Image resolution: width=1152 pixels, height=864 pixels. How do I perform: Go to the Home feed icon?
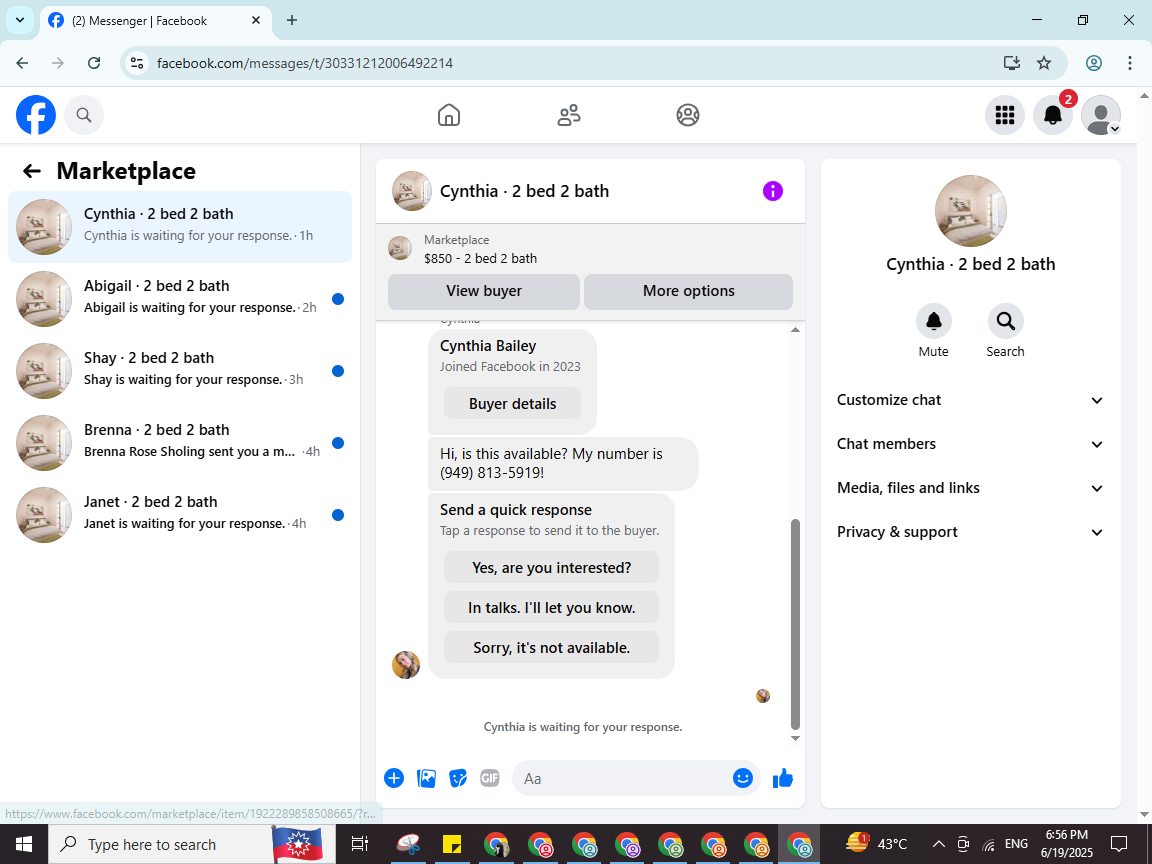click(x=449, y=115)
